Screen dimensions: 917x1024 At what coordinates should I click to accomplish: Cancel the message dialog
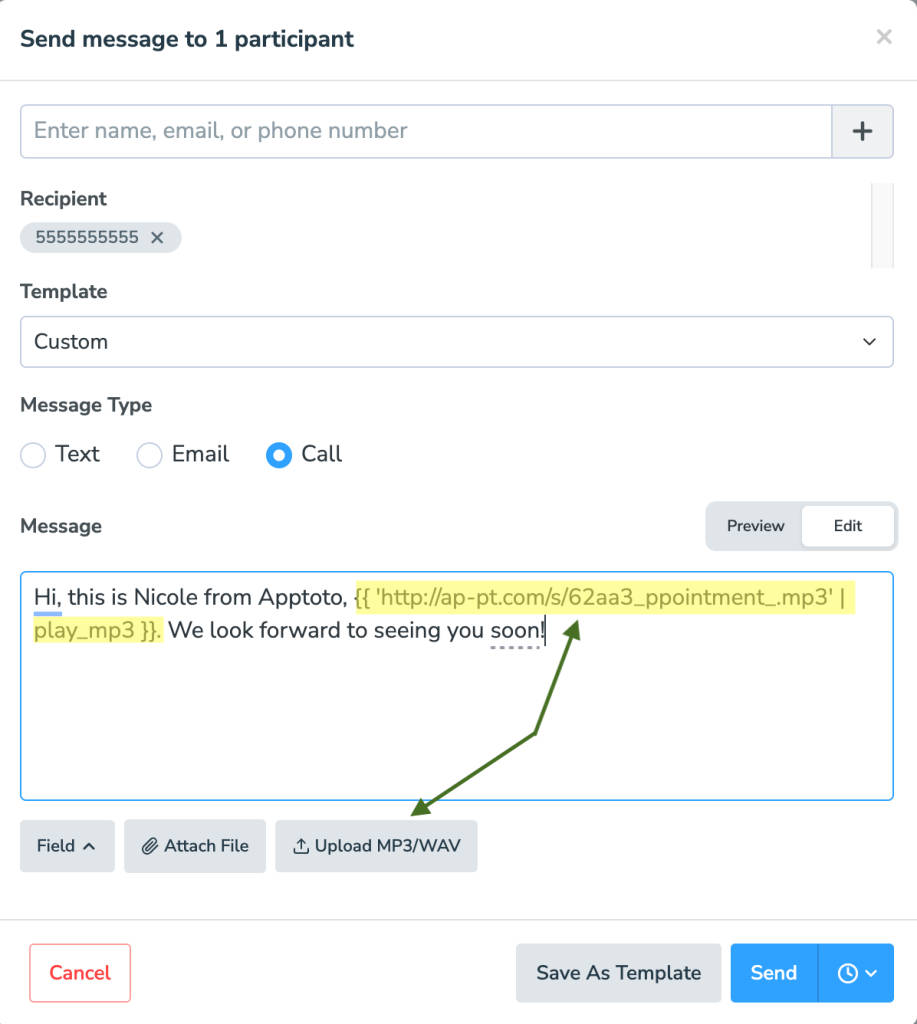pyautogui.click(x=80, y=973)
